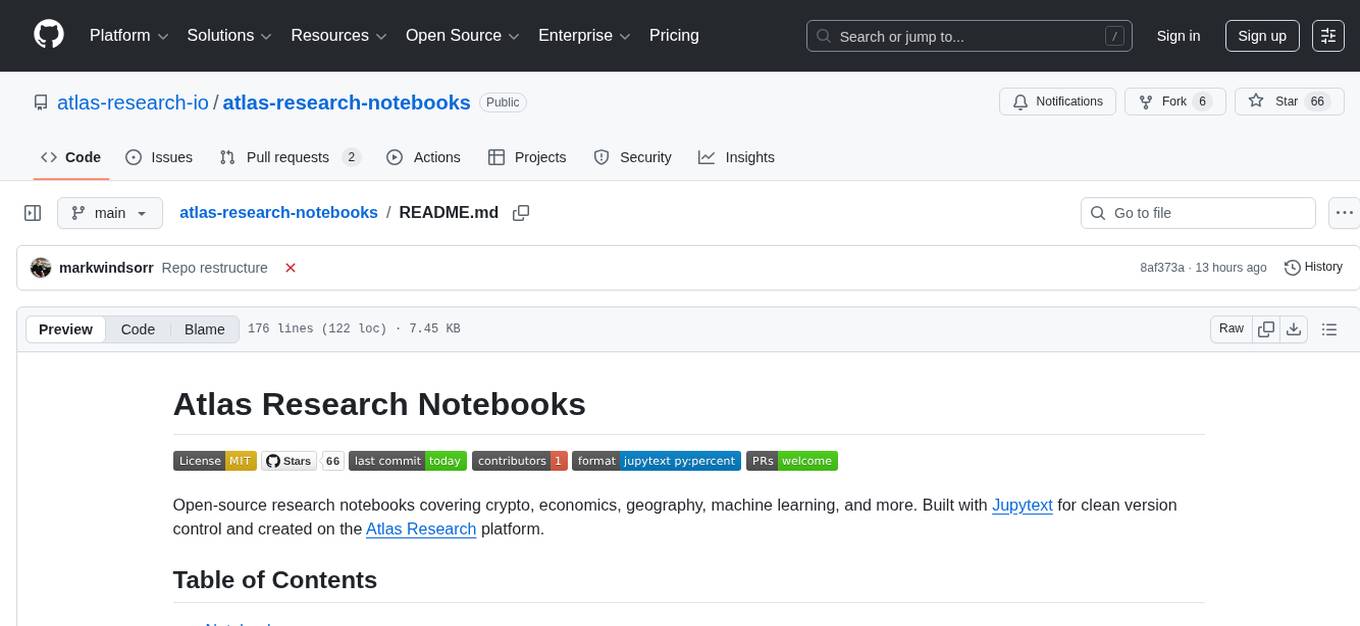
Task: Star the atlas-research-notebooks repository
Action: pyautogui.click(x=1289, y=101)
